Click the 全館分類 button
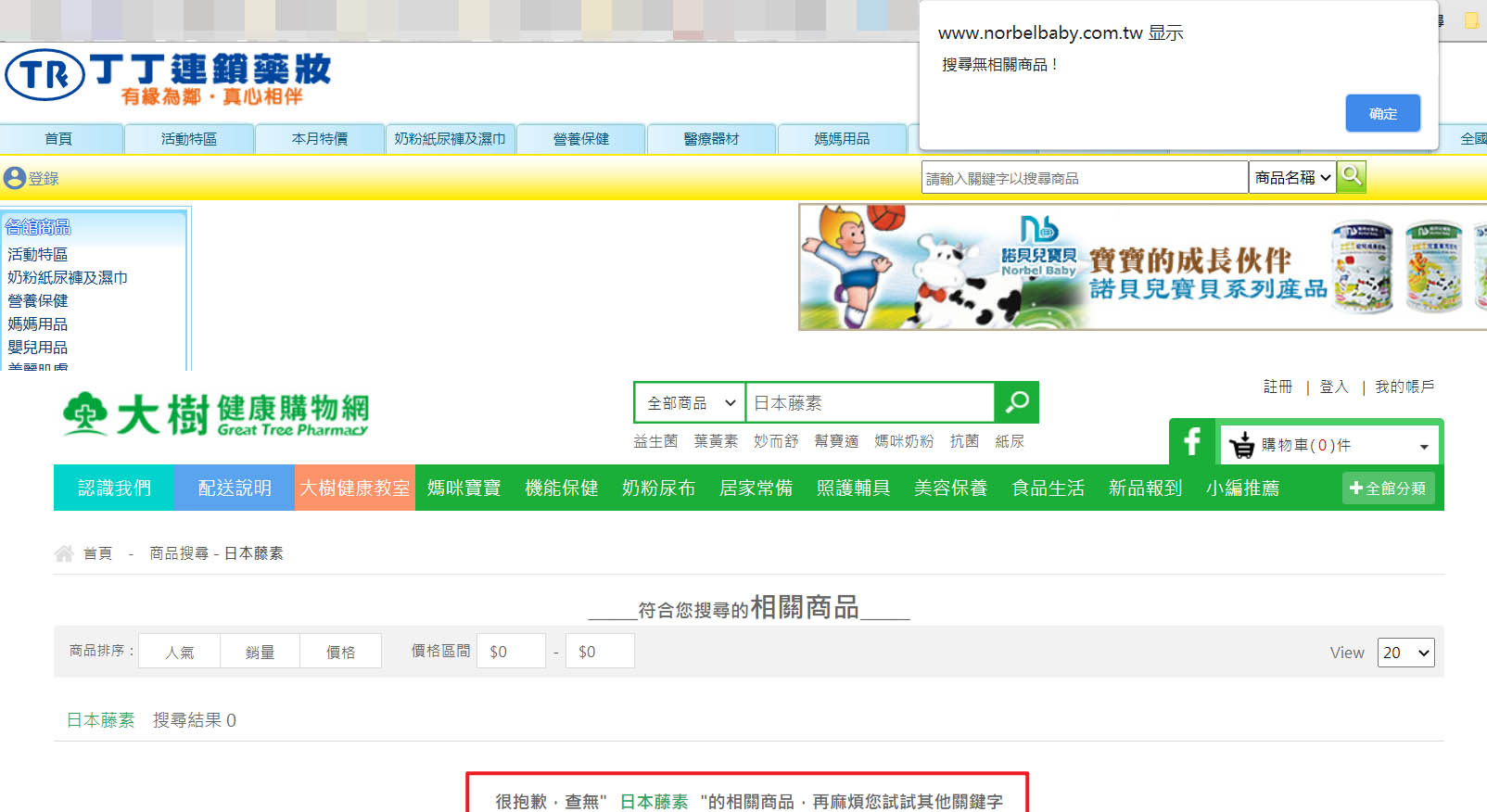 [1388, 488]
